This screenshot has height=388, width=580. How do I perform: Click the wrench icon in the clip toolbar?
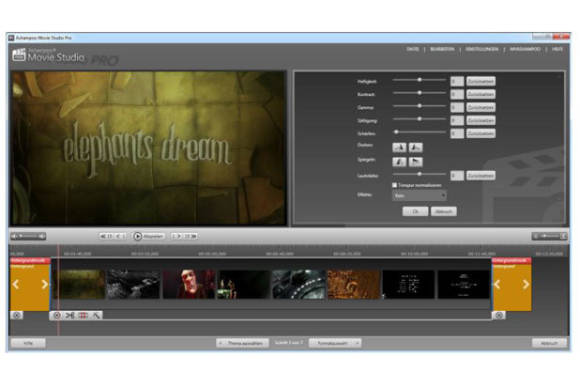coord(96,316)
